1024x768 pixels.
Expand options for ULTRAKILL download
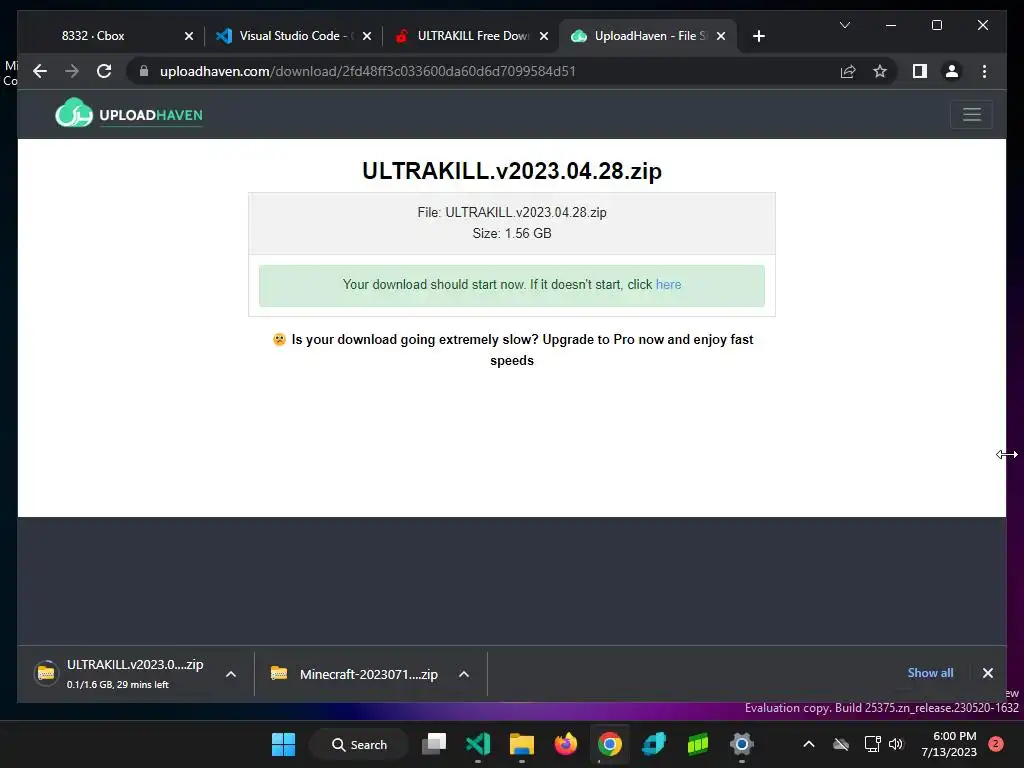point(231,674)
